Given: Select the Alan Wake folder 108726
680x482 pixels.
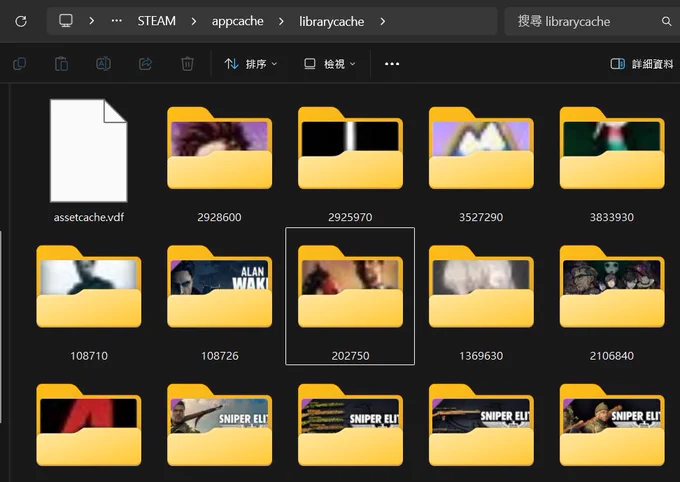Looking at the screenshot, I should click(219, 286).
